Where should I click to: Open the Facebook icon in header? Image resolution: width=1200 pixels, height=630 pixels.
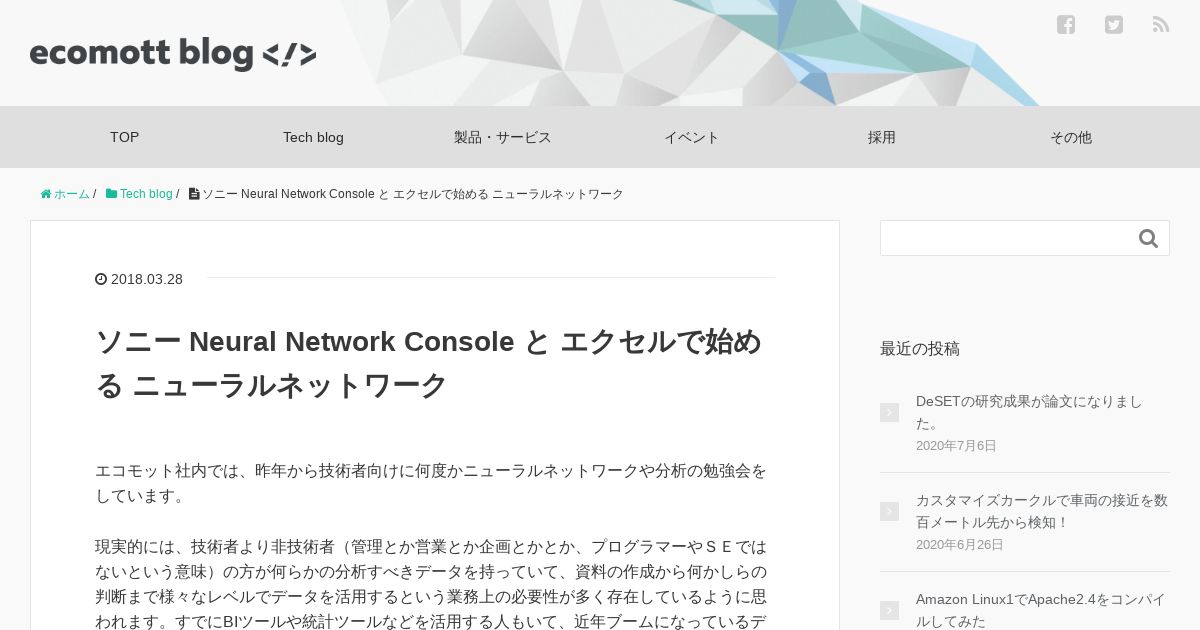click(1066, 25)
